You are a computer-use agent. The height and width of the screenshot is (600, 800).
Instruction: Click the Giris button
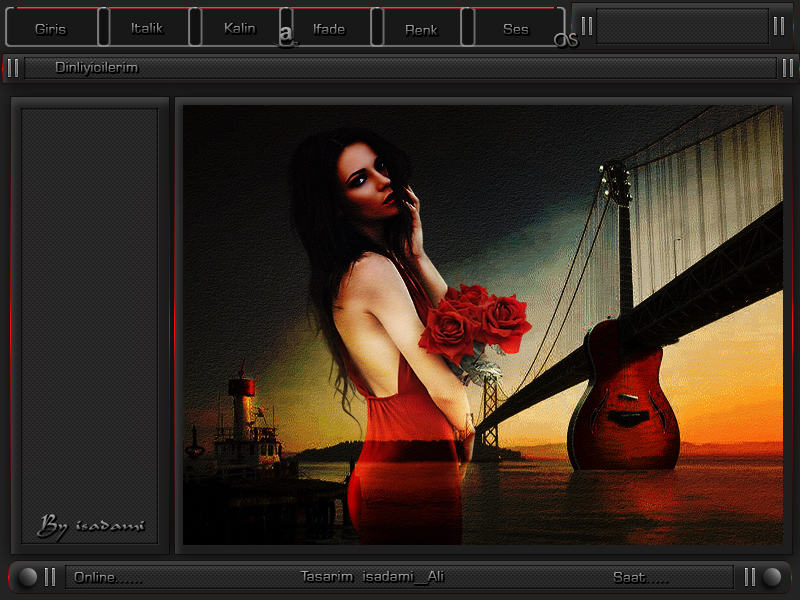[x=51, y=28]
